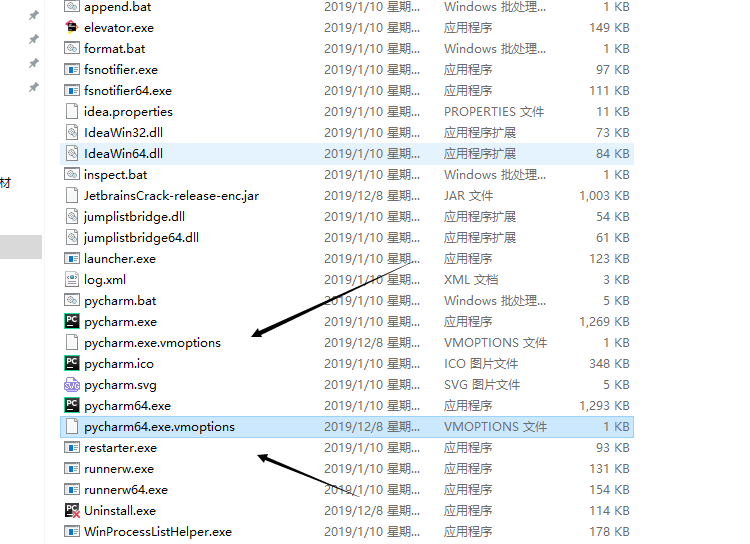Click the date of Uninstall.exe row
The width and height of the screenshot is (750, 544).
[372, 511]
